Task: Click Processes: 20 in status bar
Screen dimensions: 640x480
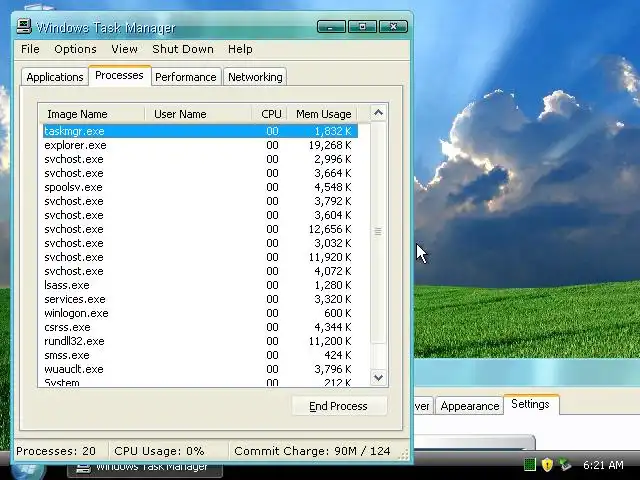Action: [56, 451]
